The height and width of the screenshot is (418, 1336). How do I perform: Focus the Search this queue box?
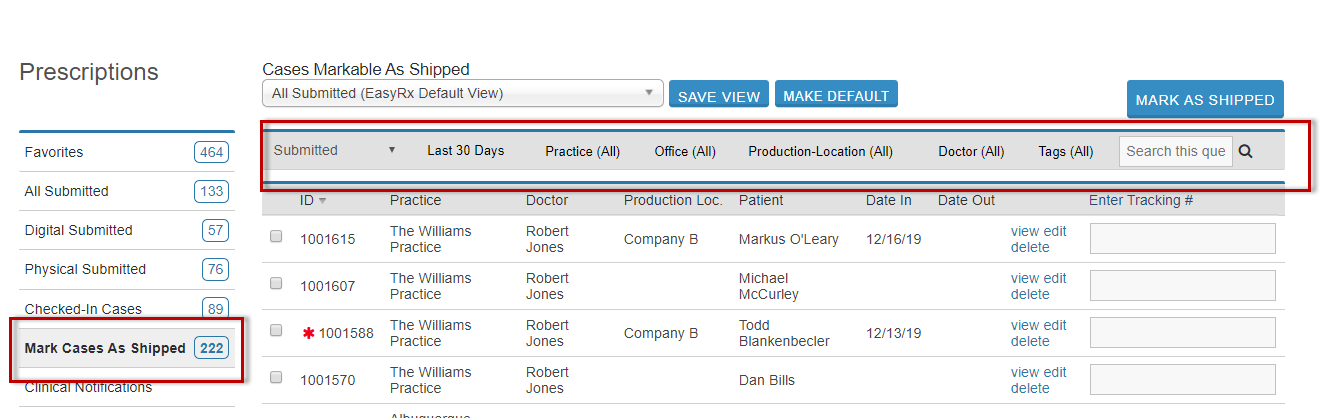pyautogui.click(x=1176, y=152)
